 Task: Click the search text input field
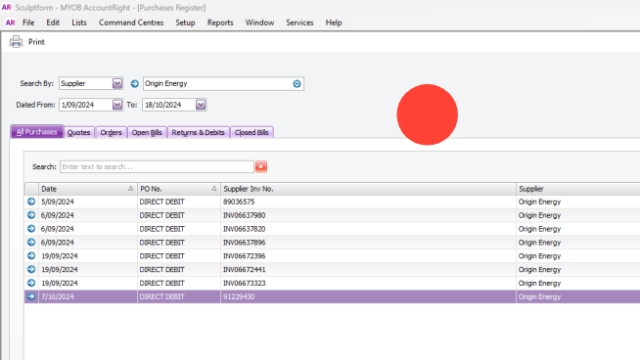pos(157,167)
